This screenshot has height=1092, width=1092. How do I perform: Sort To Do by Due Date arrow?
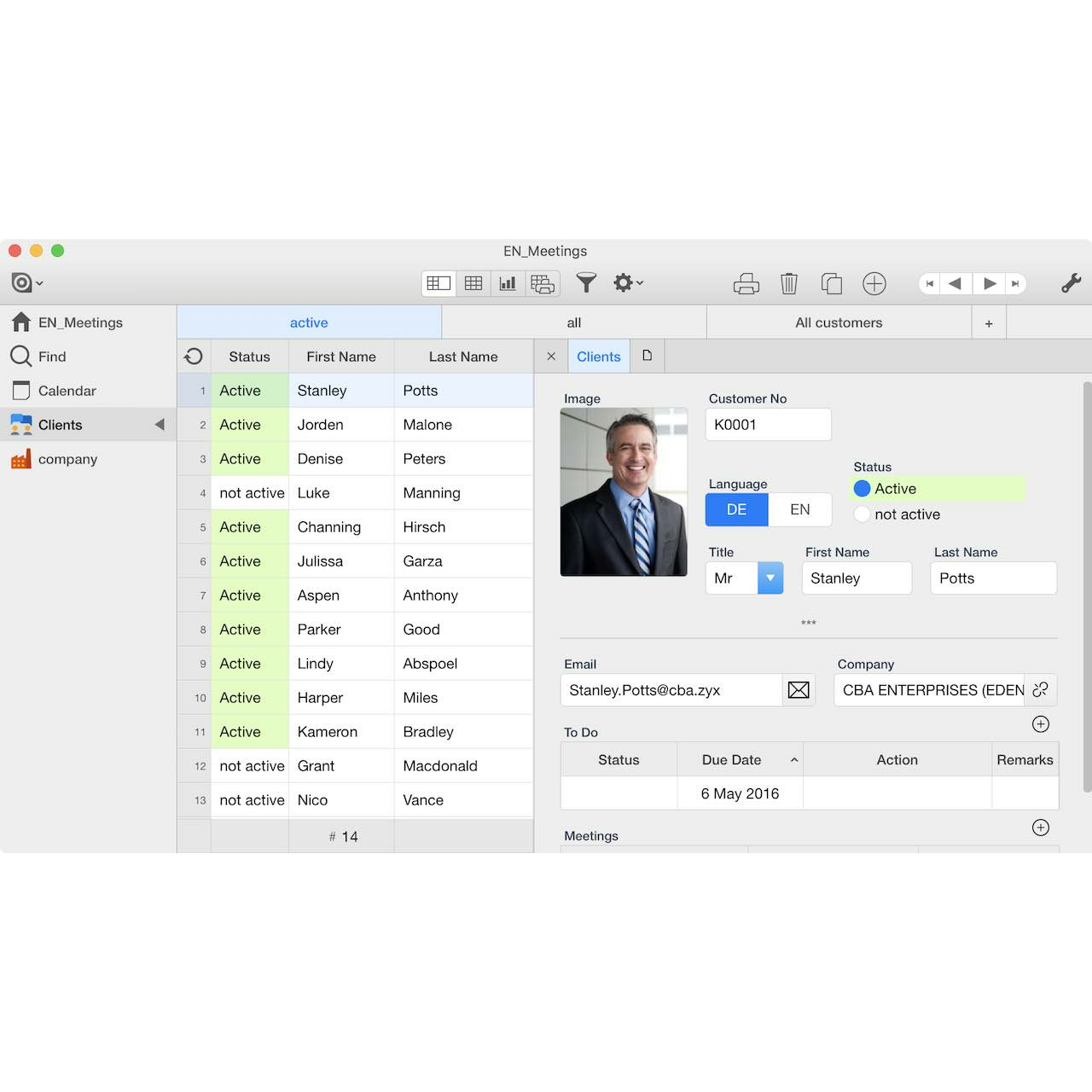(794, 760)
